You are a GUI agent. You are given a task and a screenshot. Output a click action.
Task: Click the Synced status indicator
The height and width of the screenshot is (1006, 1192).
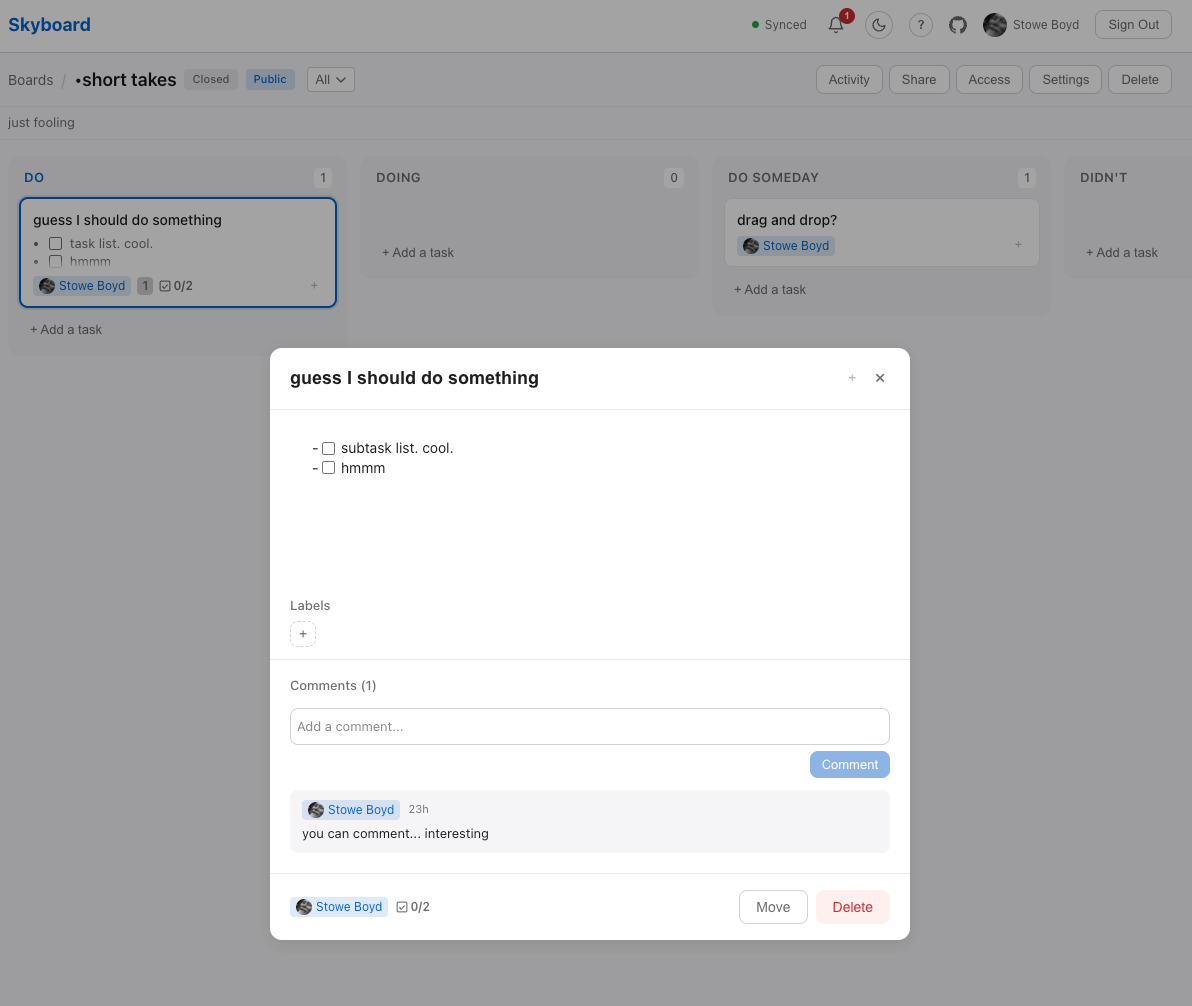tap(779, 25)
